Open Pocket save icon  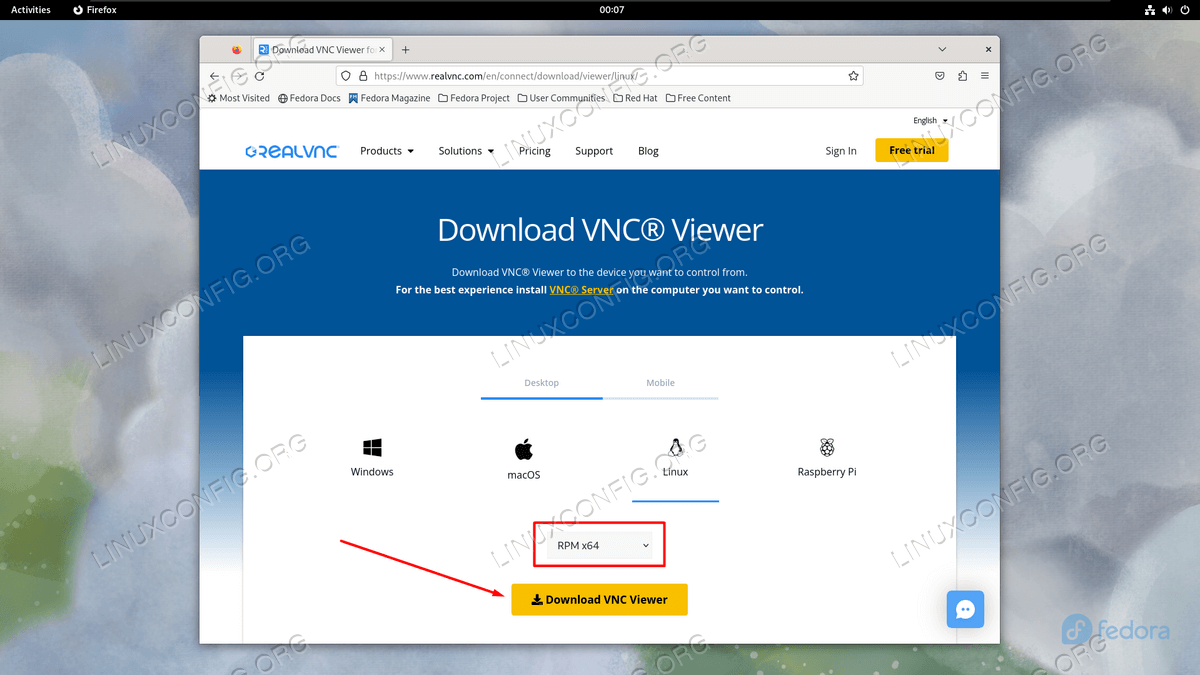(940, 76)
